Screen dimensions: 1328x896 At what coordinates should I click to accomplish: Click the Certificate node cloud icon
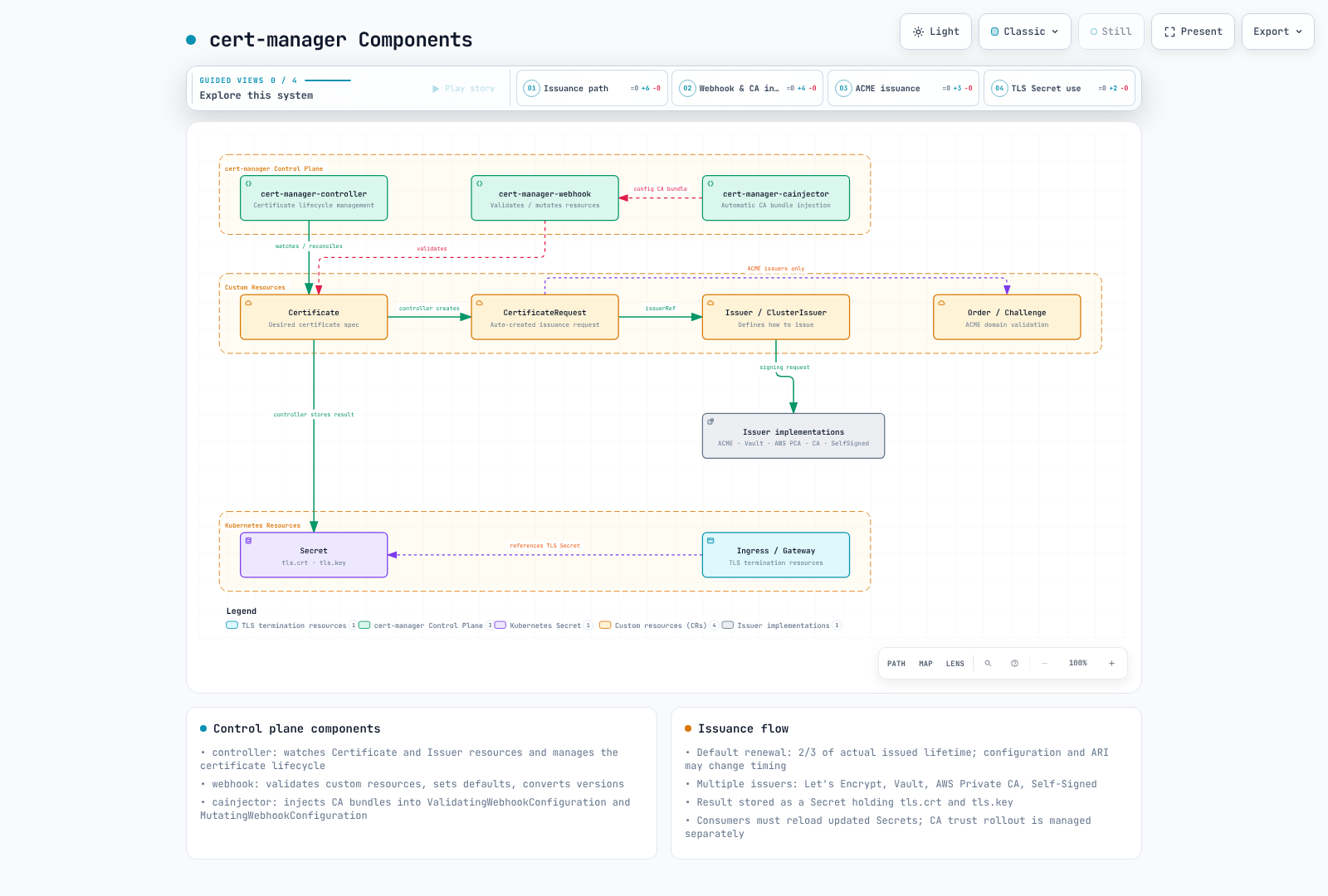(248, 303)
